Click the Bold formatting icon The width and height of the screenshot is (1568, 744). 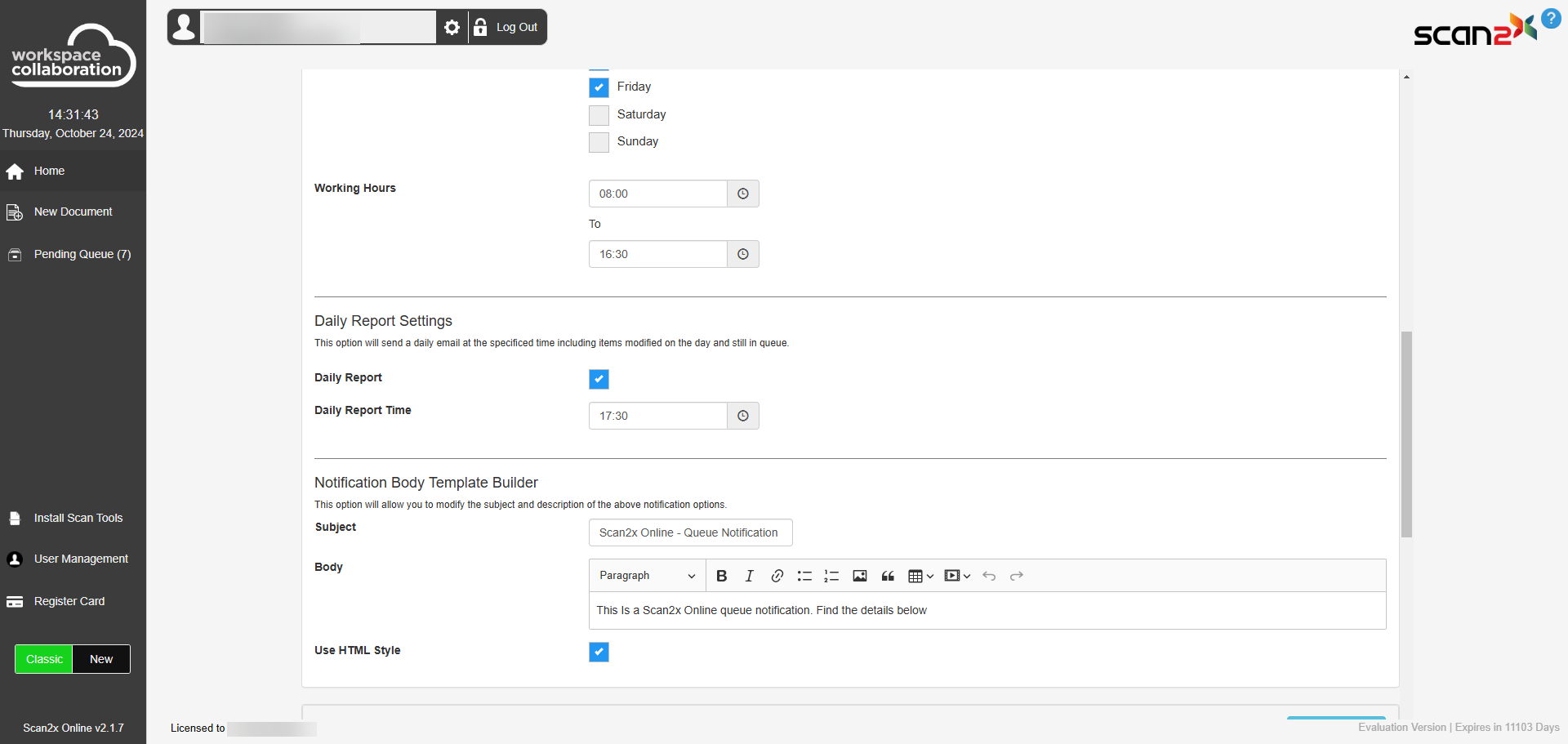coord(721,576)
